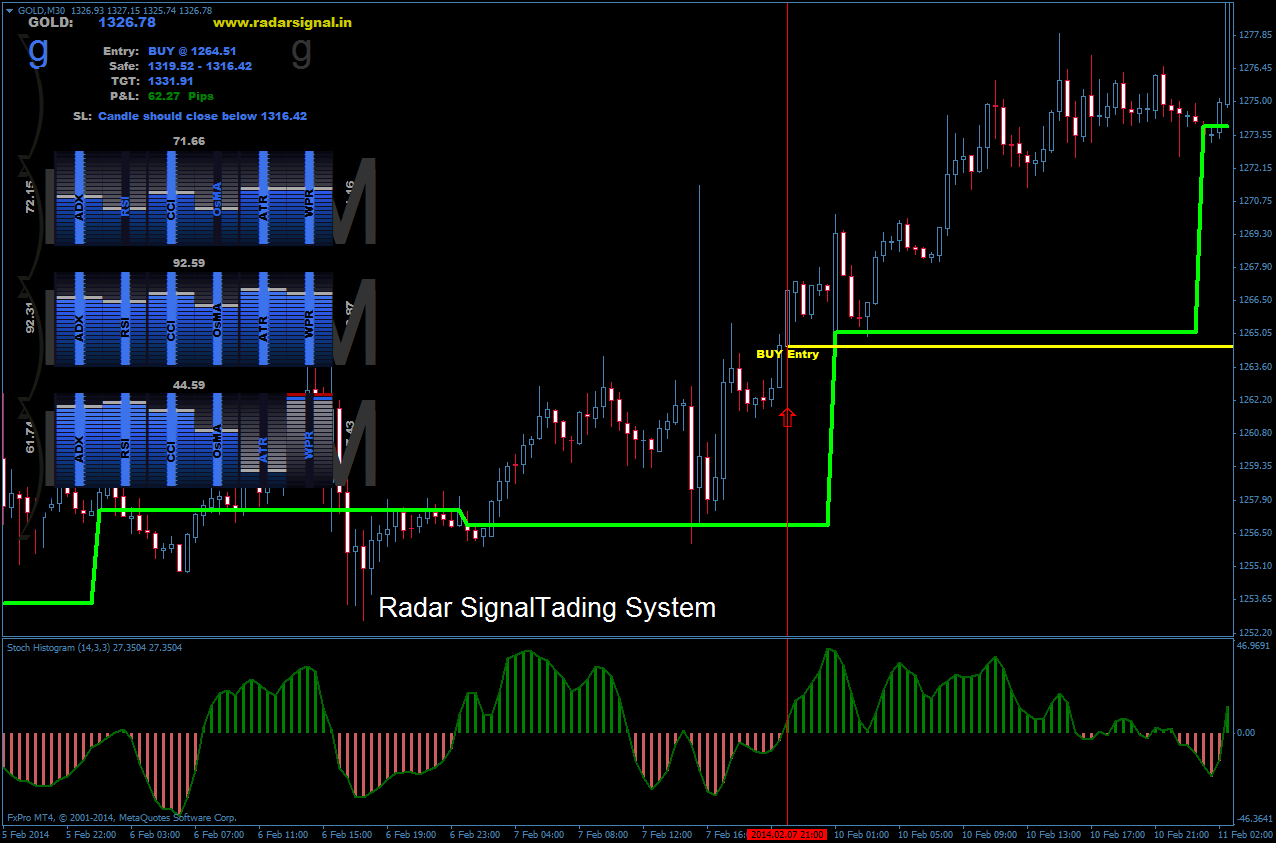The width and height of the screenshot is (1276, 843).
Task: Select the Safe range '1319.52 - 1316.42'
Action: (x=199, y=66)
